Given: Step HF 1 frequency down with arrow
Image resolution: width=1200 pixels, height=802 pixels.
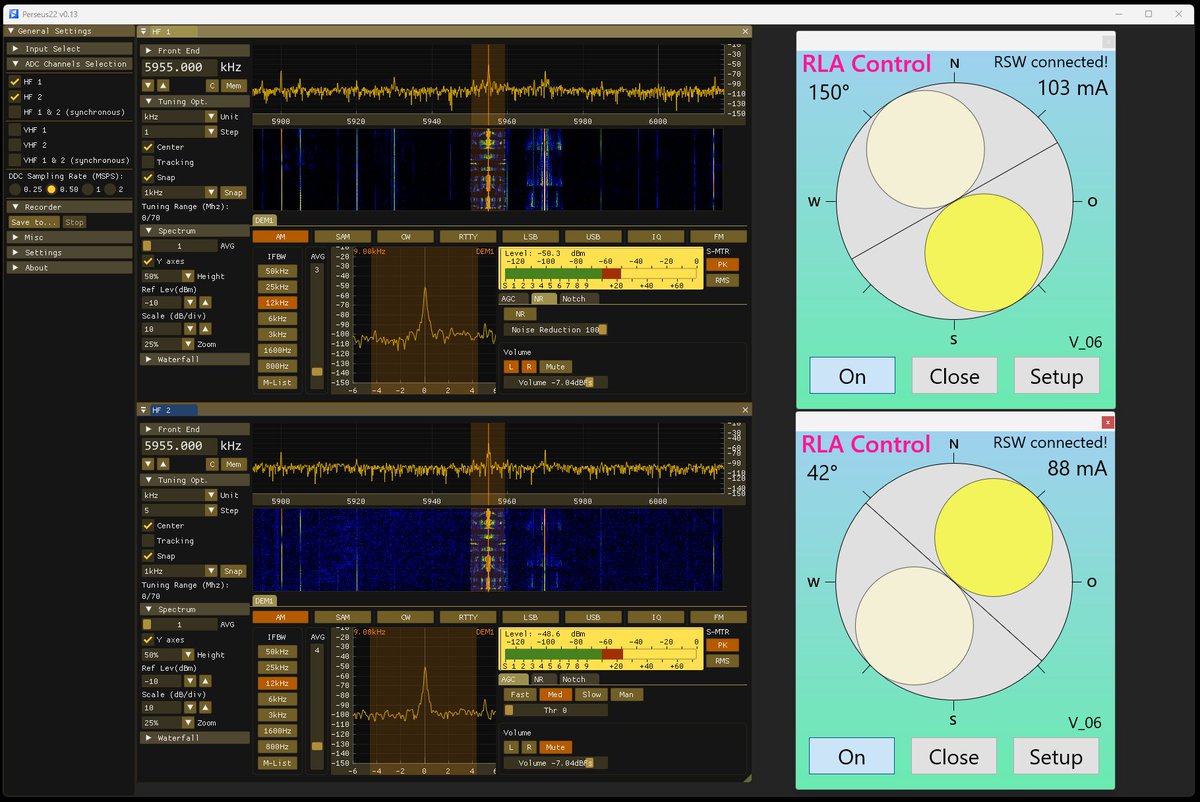Looking at the screenshot, I should pos(147,86).
